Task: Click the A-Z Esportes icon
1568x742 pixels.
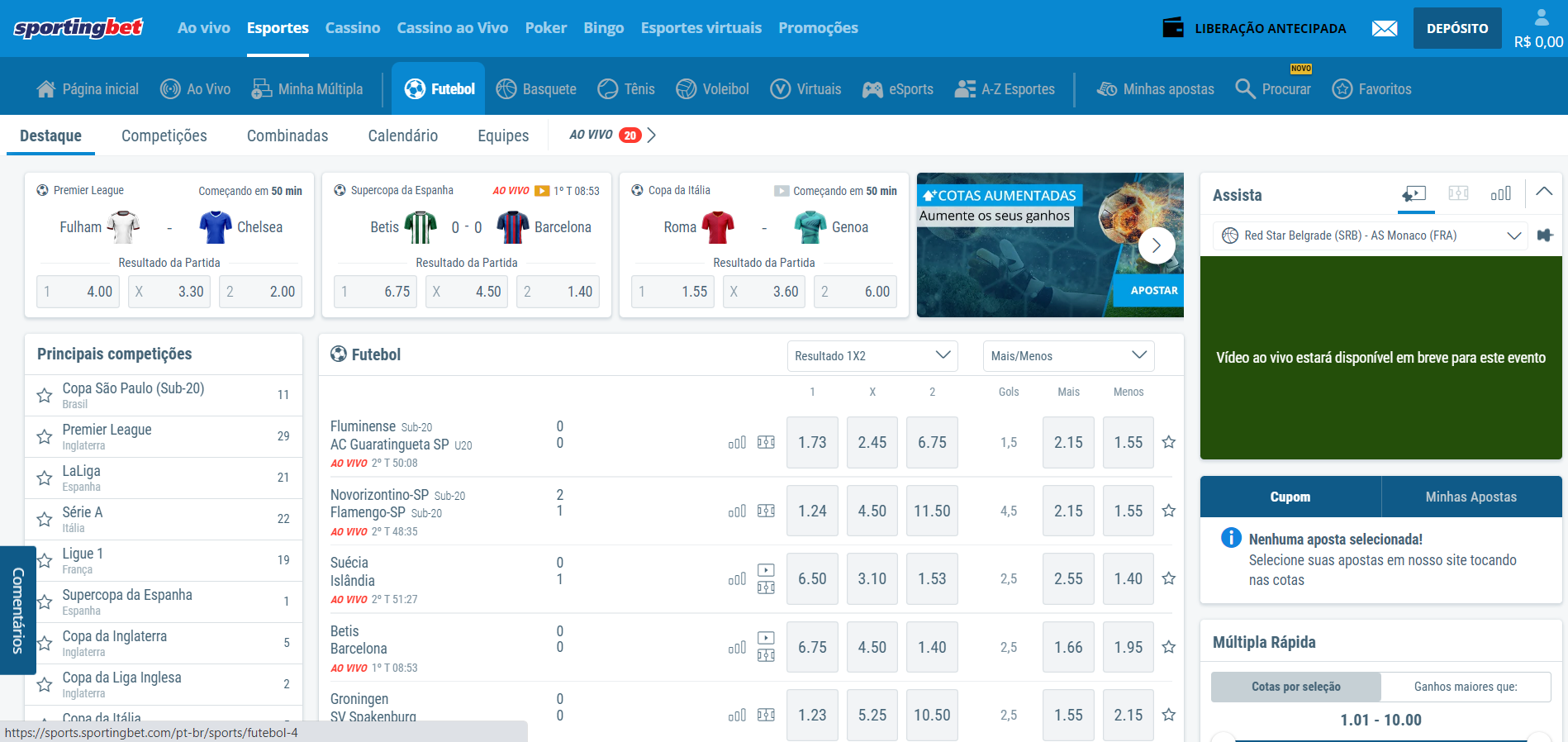Action: [965, 89]
